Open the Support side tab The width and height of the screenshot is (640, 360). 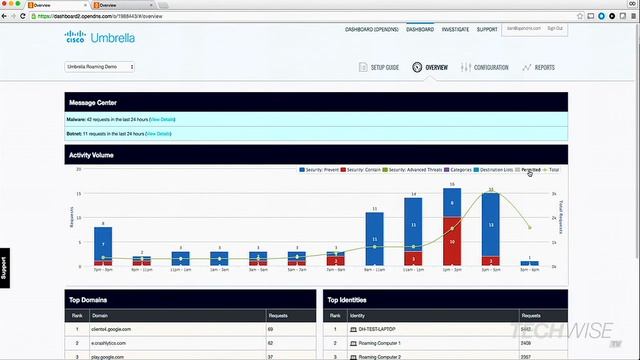[x=4, y=268]
